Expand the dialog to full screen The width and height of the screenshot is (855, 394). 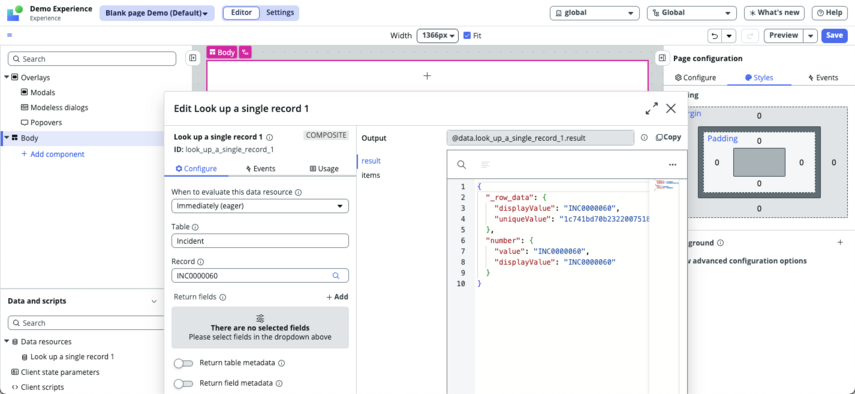(651, 108)
